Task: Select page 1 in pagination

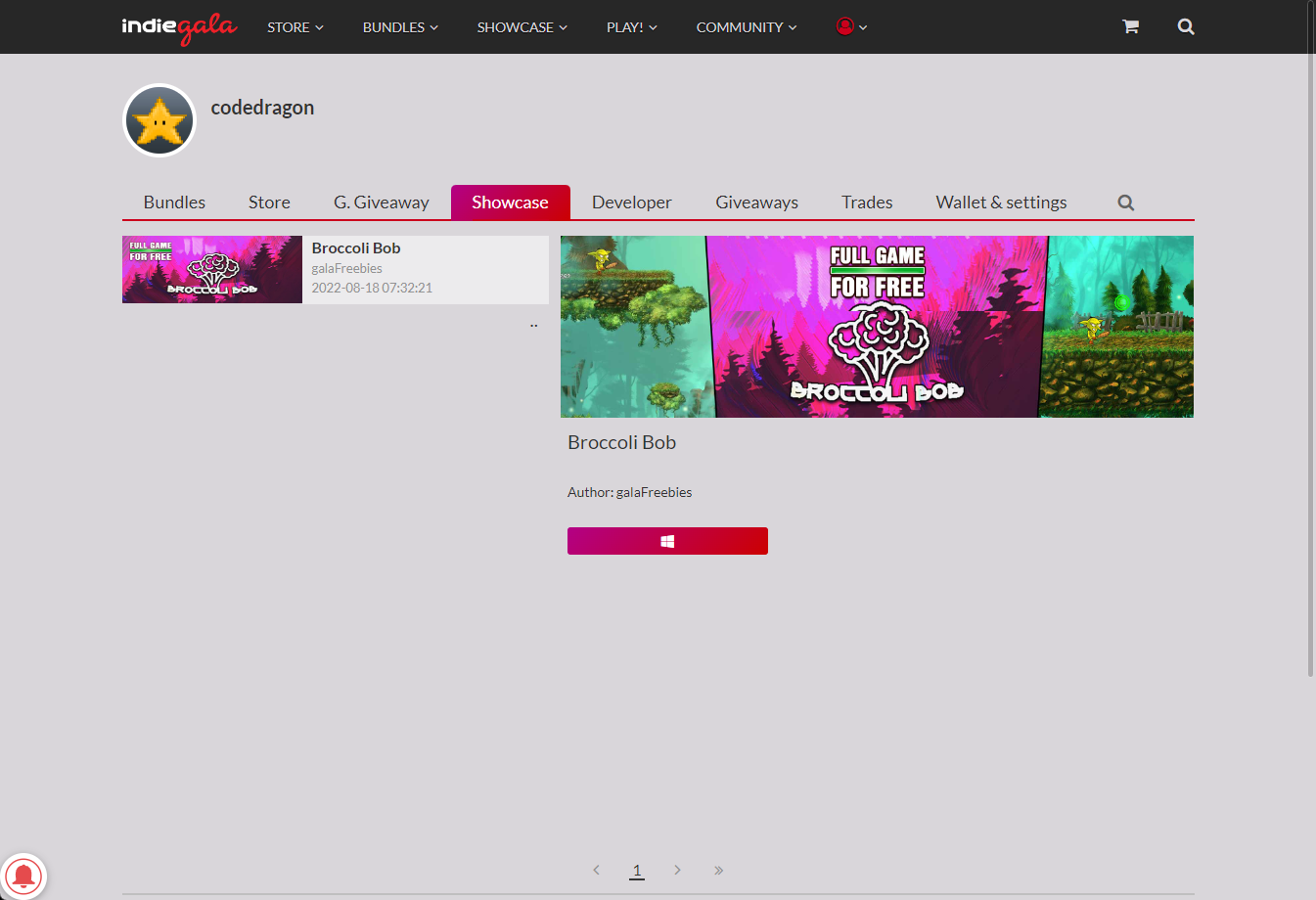Action: pyautogui.click(x=637, y=870)
